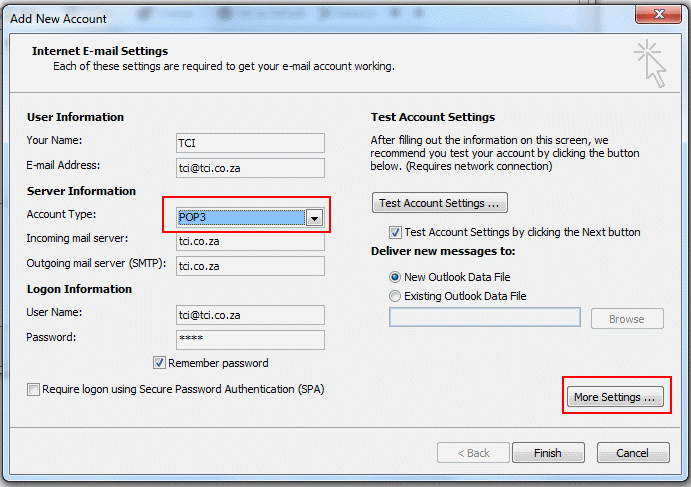The height and width of the screenshot is (487, 691).
Task: Click the Test Account Settings button
Action: click(440, 203)
